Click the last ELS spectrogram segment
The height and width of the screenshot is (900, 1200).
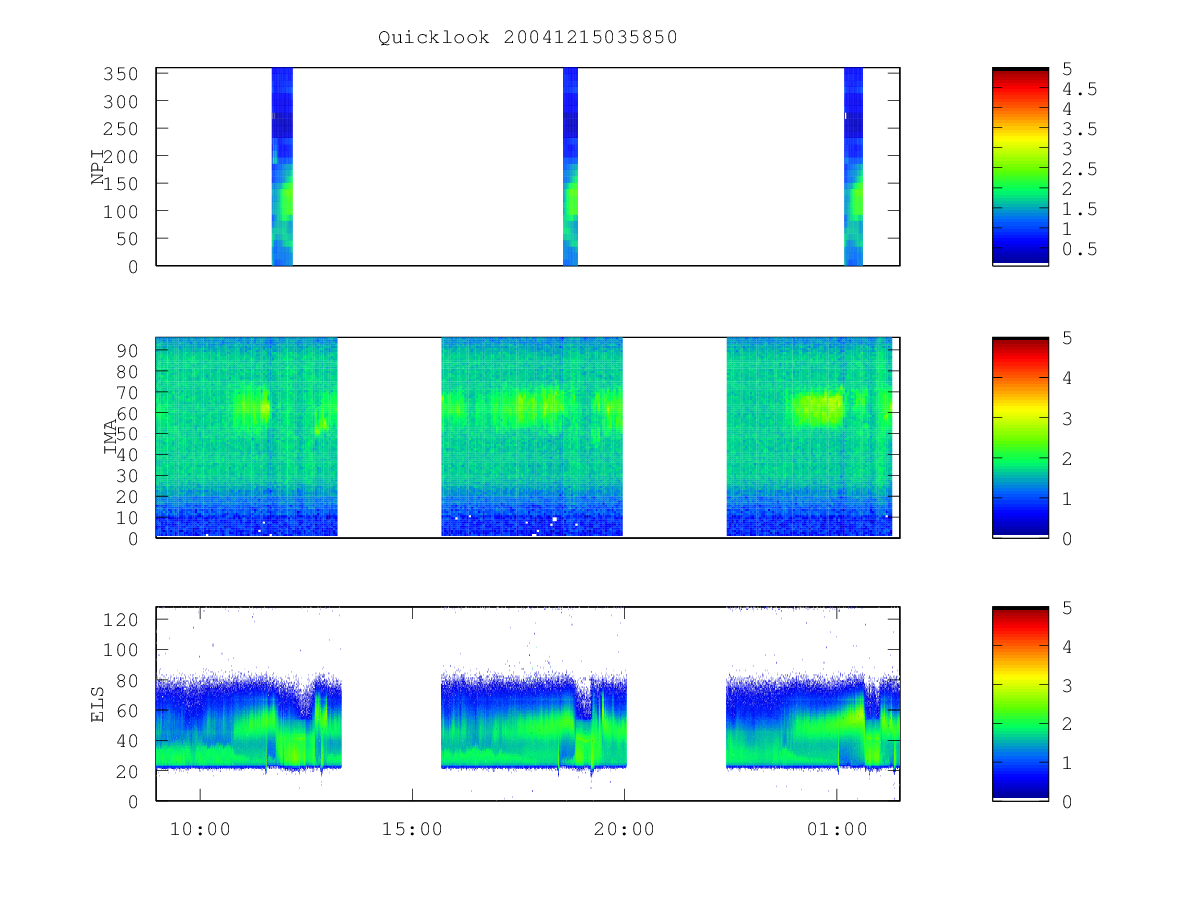(813, 720)
